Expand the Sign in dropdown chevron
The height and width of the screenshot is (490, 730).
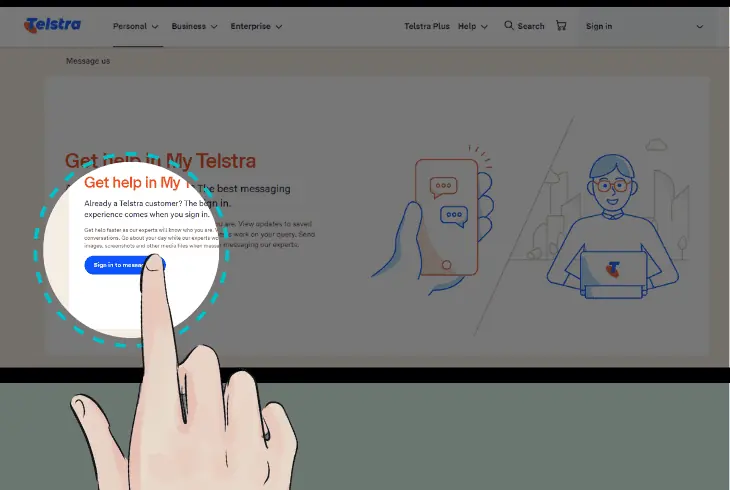click(x=699, y=27)
